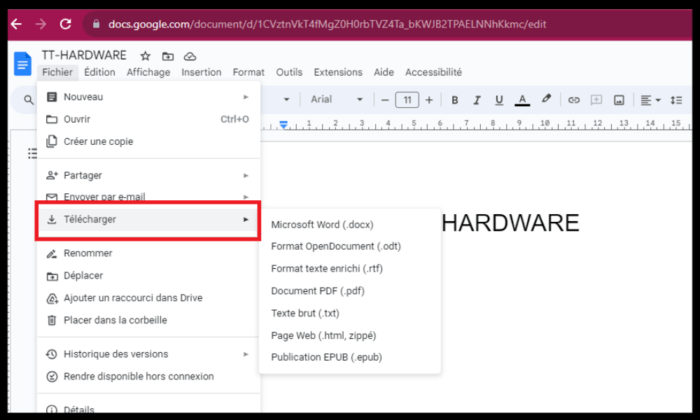Select Déplacer in the menu
700x420 pixels.
148,275
